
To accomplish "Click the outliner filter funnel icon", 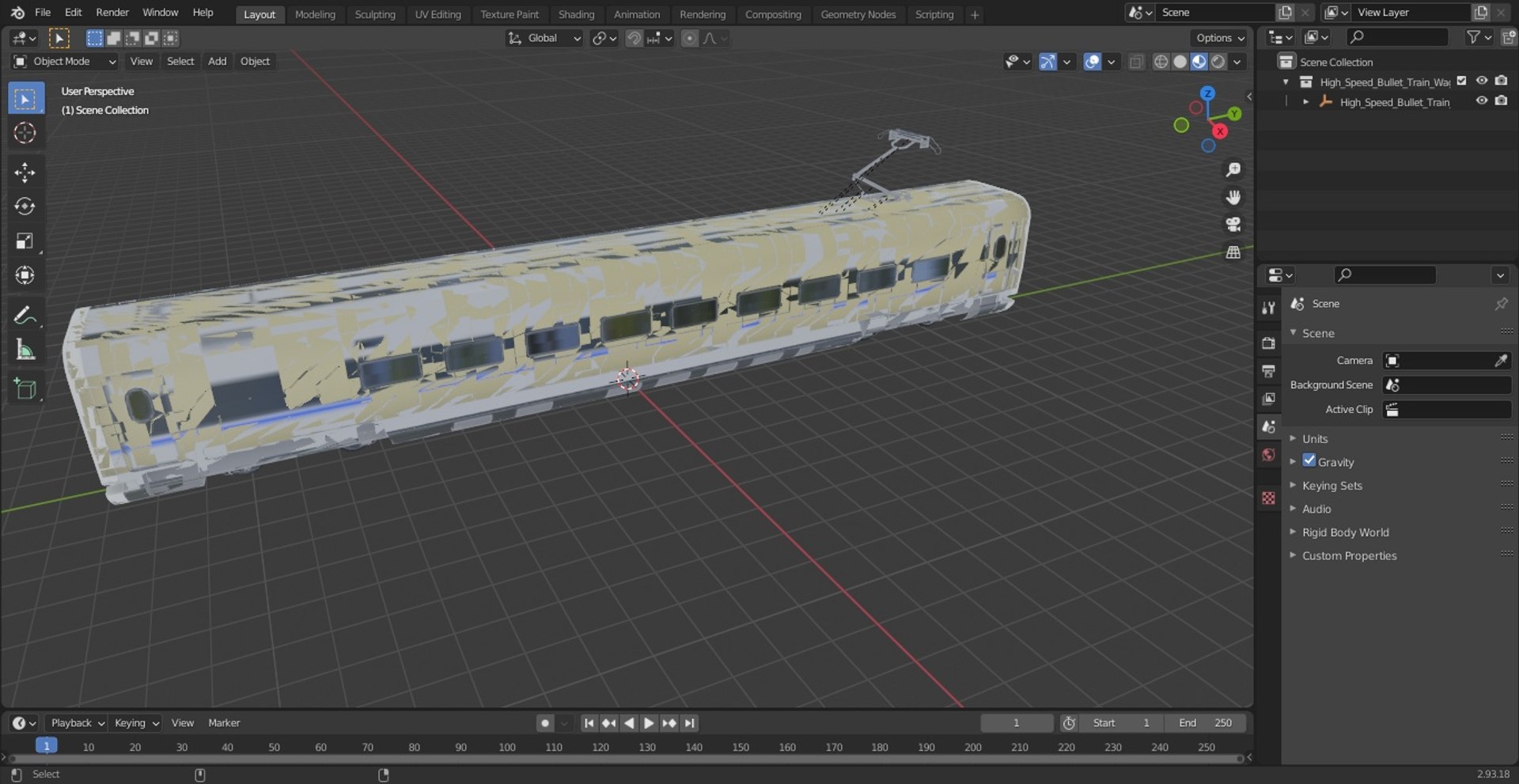I will 1473,37.
